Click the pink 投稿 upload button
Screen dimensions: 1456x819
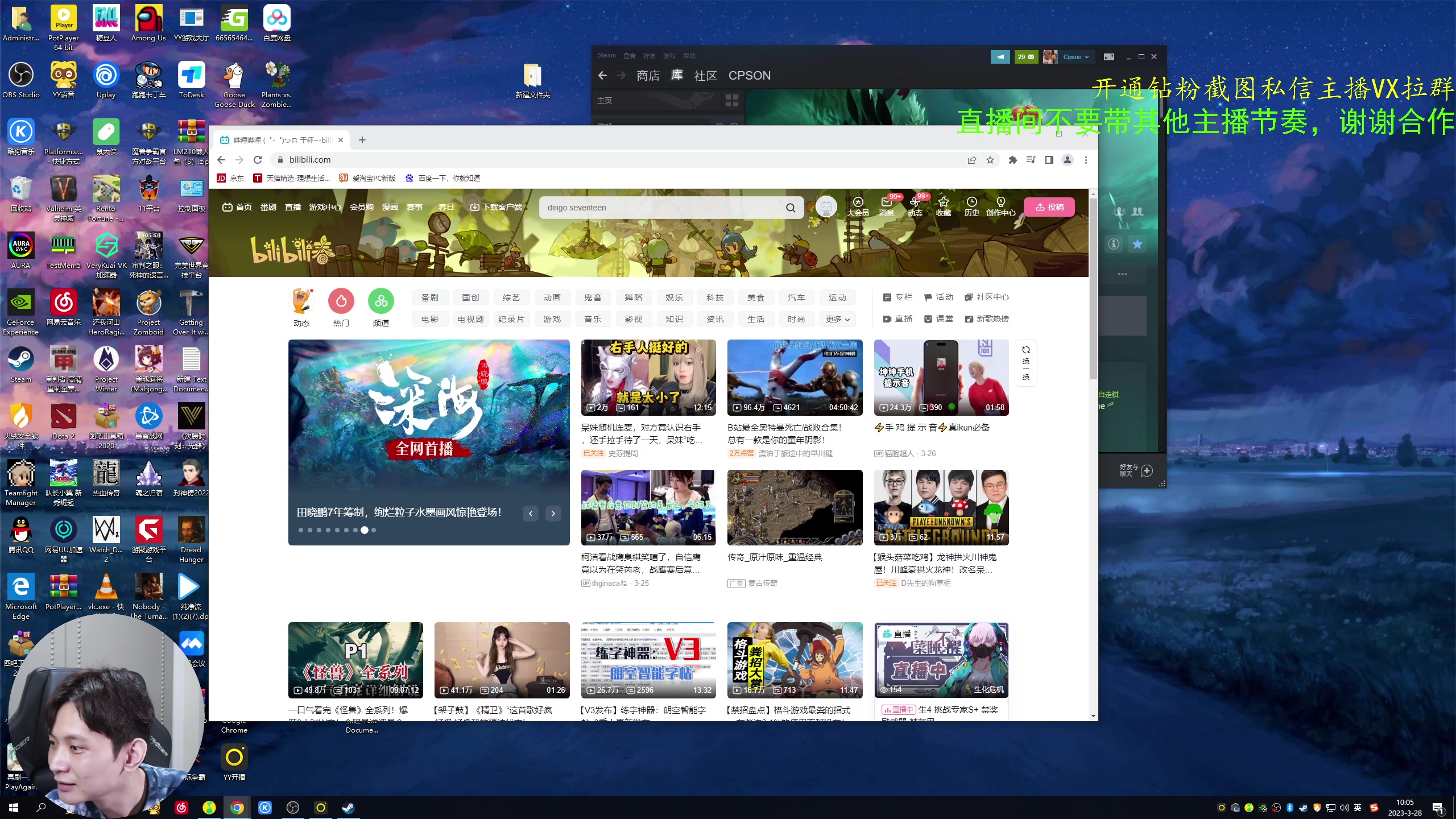1049,207
